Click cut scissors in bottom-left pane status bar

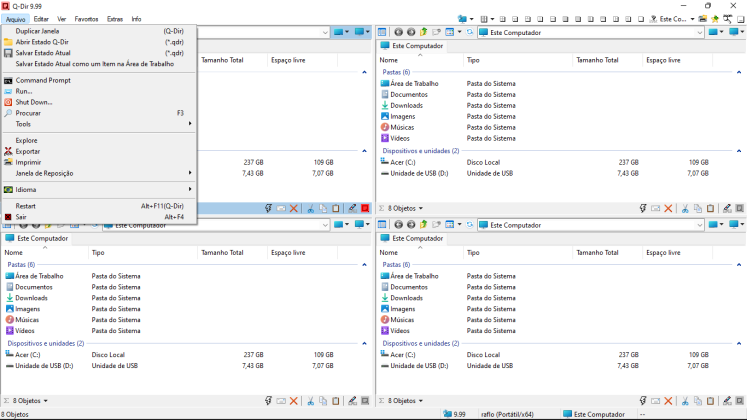tap(310, 401)
